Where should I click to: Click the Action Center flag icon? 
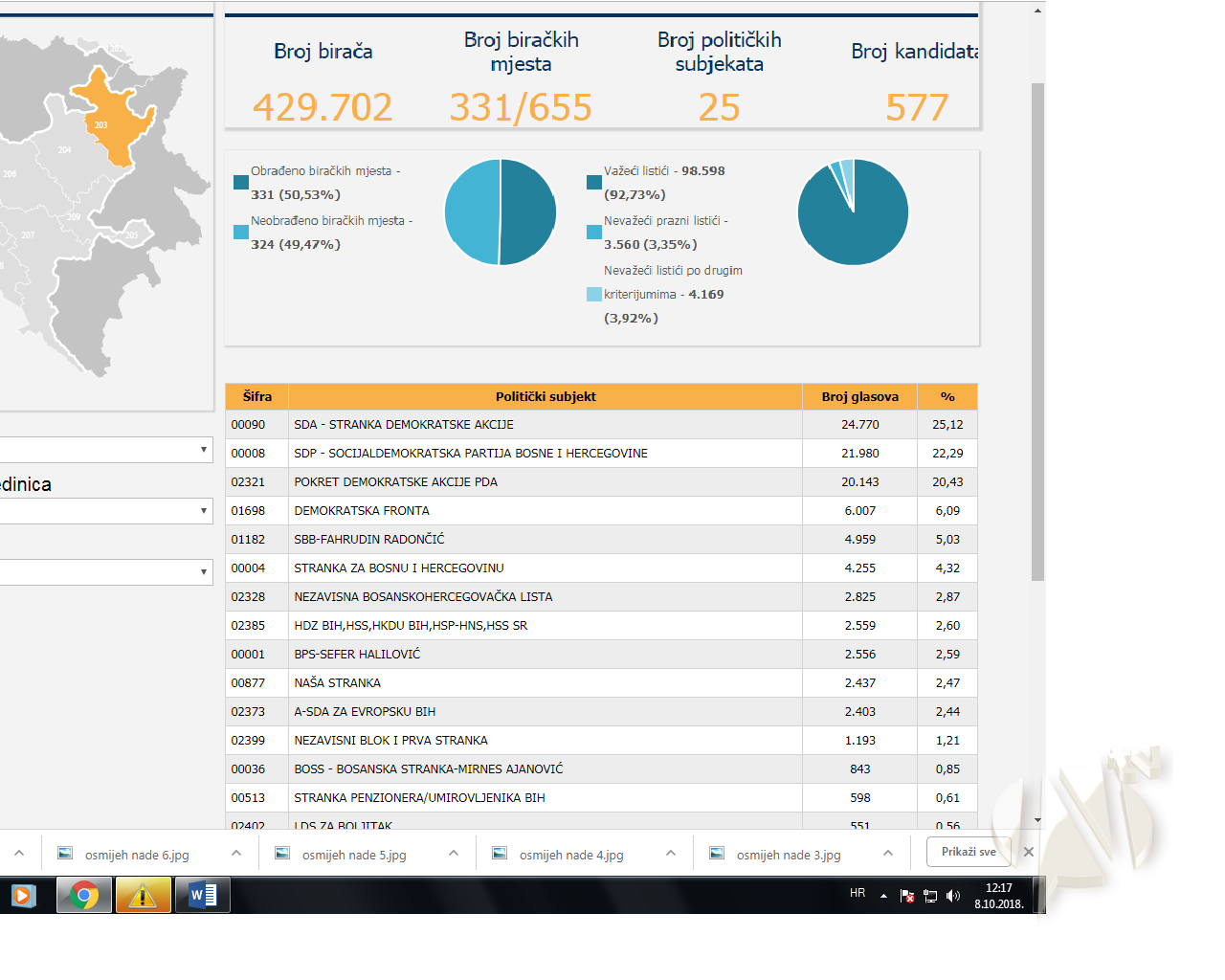point(906,896)
